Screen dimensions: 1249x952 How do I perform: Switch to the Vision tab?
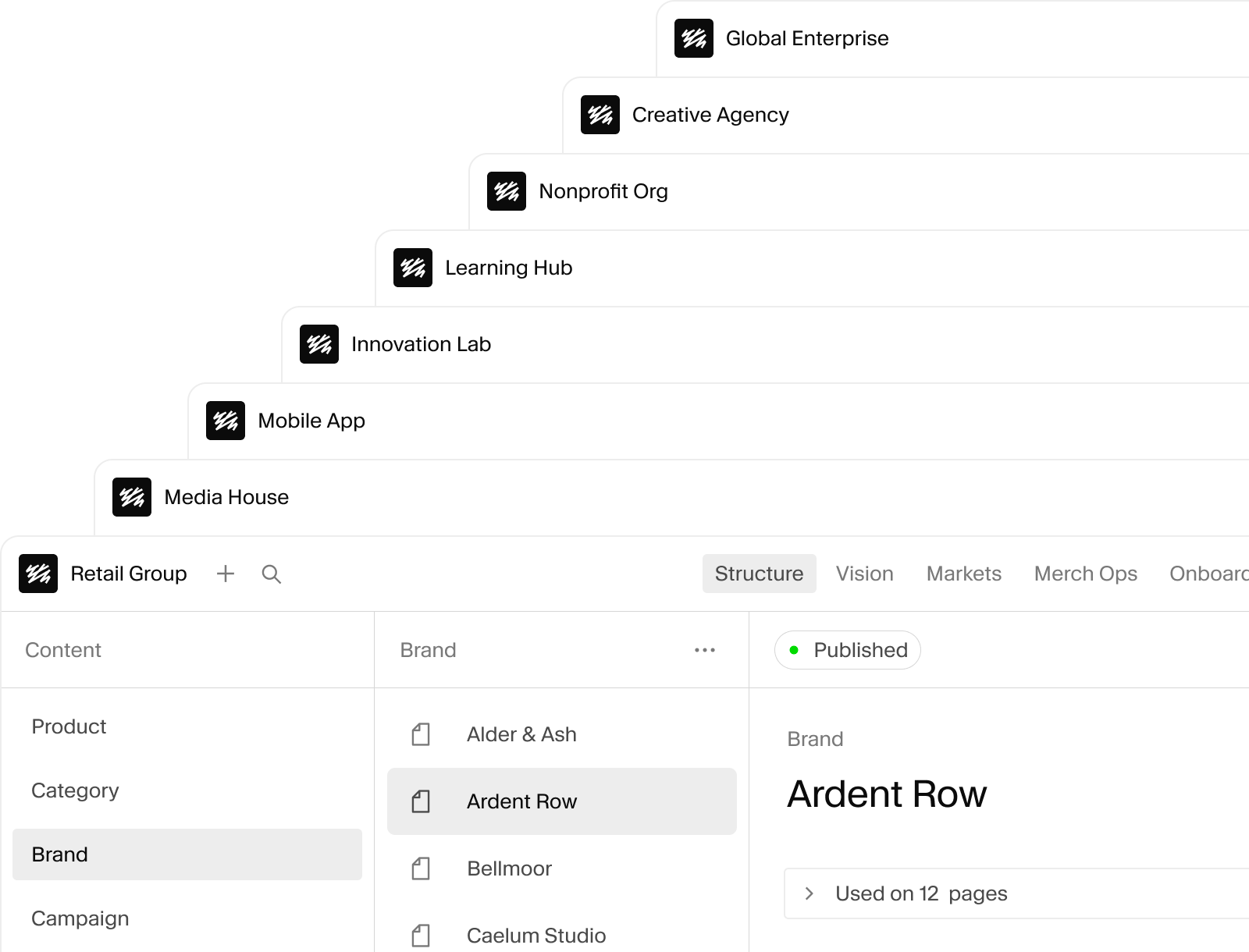(865, 574)
